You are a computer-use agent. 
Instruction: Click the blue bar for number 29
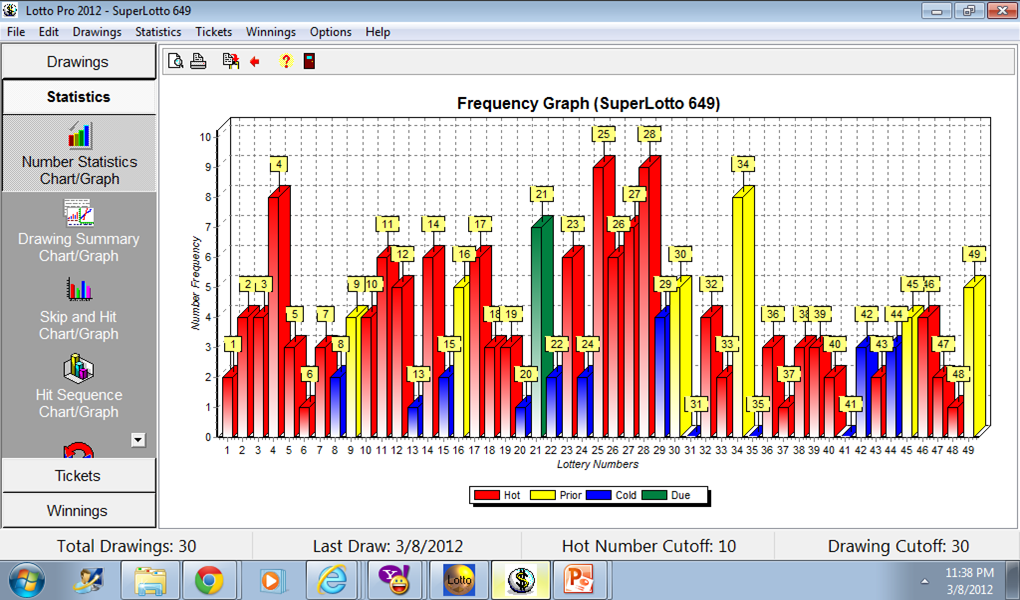(662, 374)
